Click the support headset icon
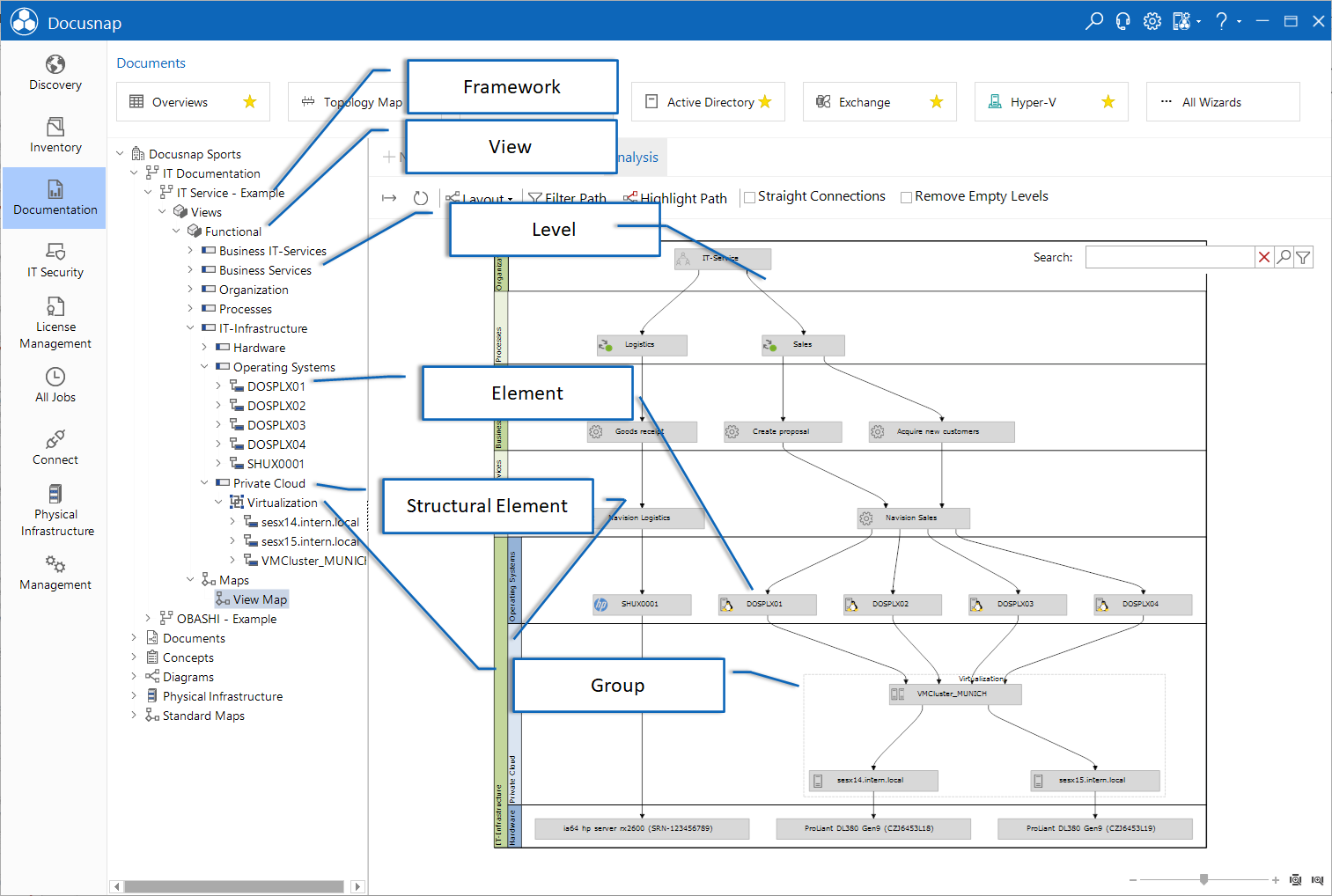 1122,20
